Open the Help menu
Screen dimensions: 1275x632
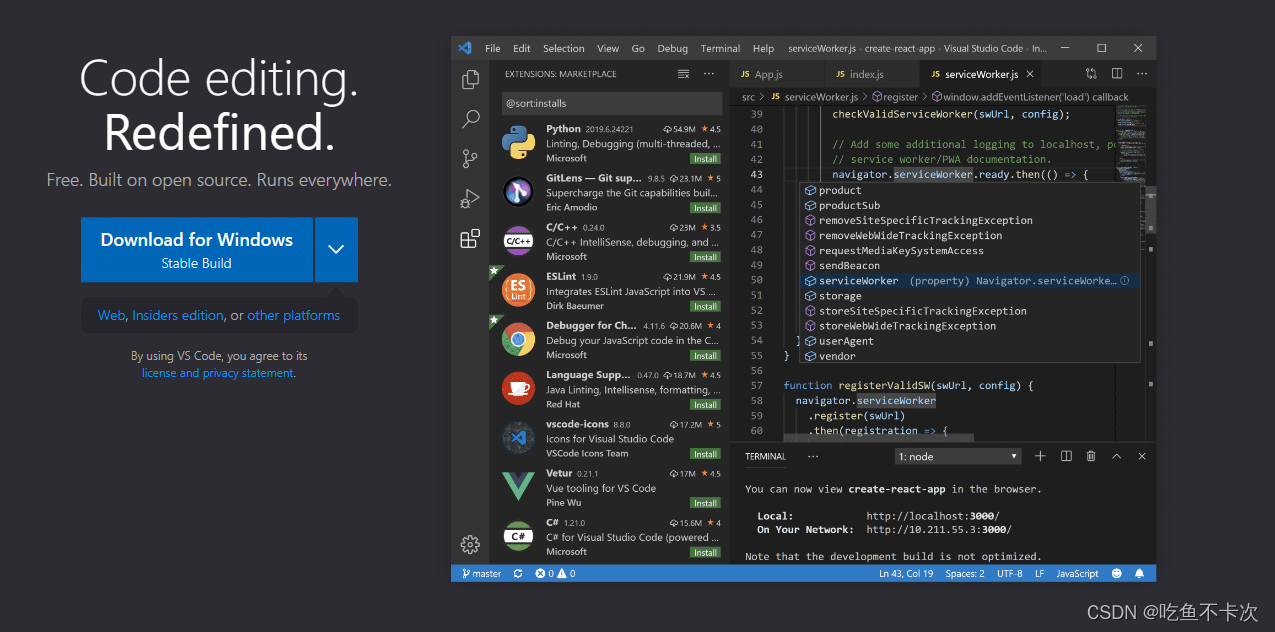[763, 48]
